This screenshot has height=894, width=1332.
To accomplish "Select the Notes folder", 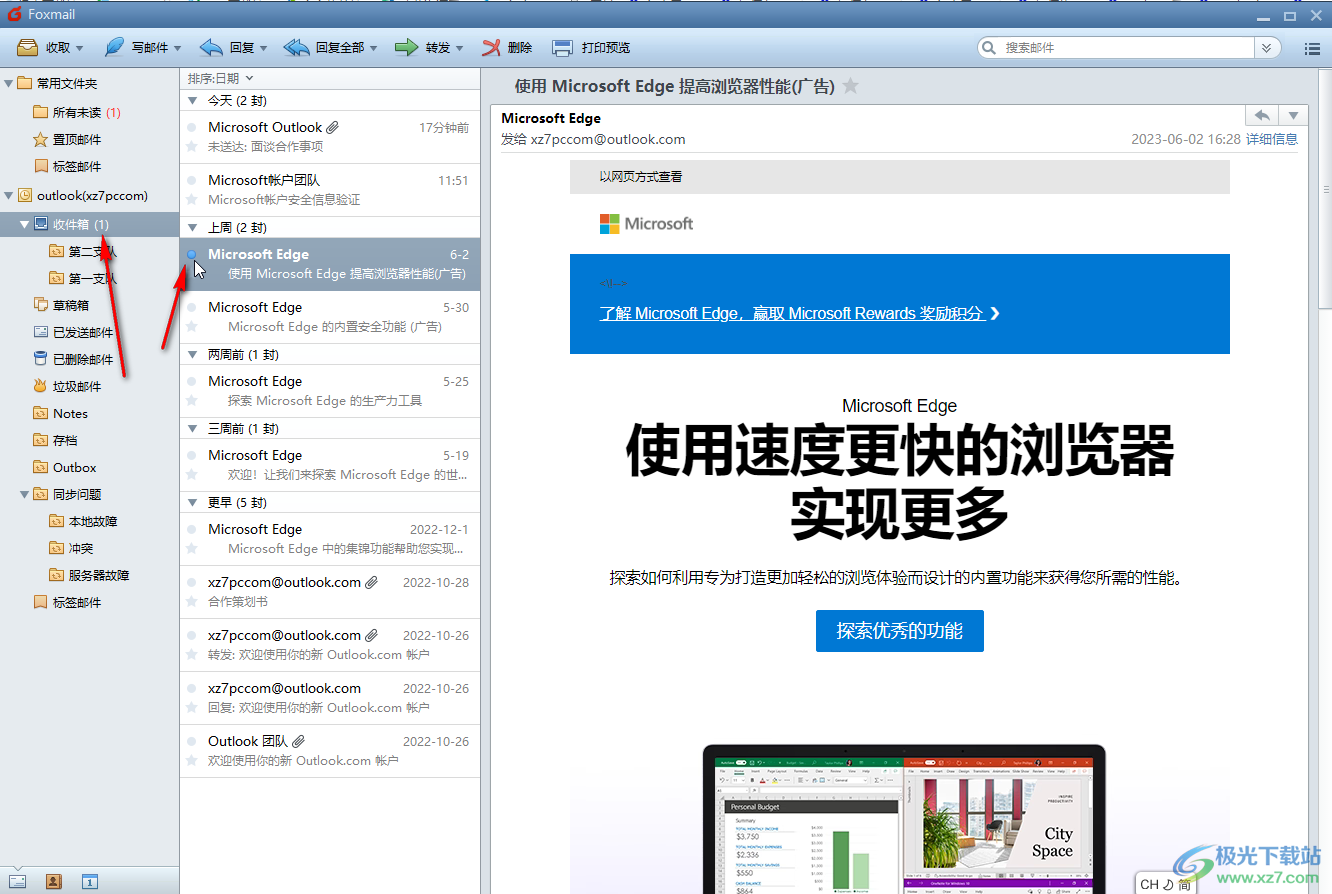I will click(60, 413).
